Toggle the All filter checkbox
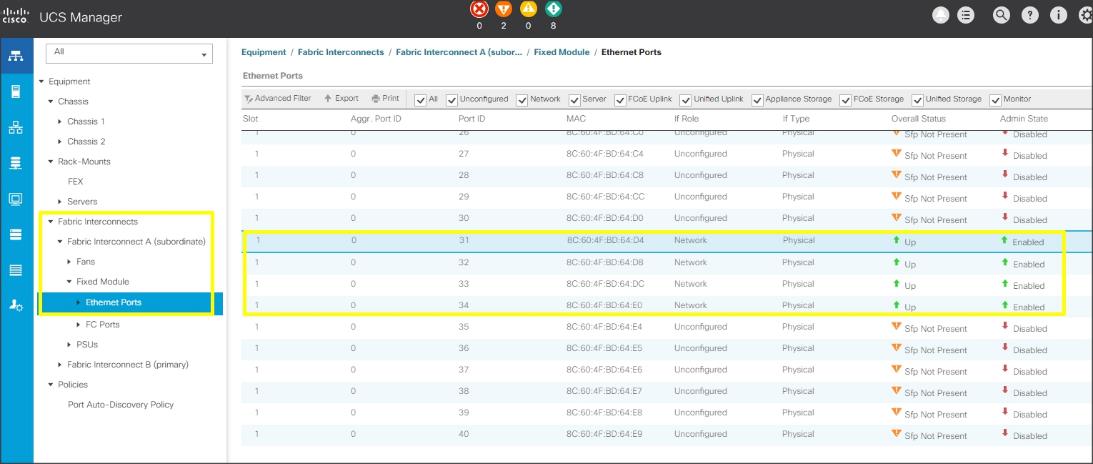The width and height of the screenshot is (1093, 464). click(420, 100)
